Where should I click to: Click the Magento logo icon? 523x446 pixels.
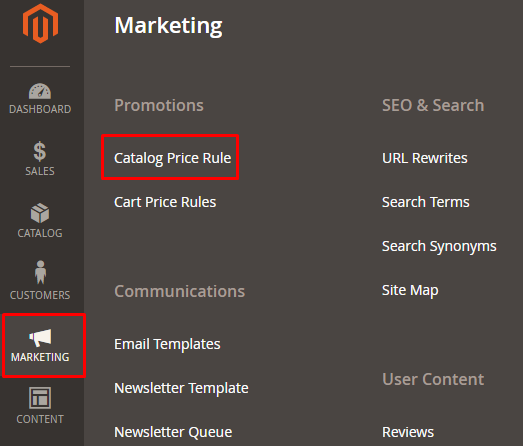pyautogui.click(x=40, y=23)
